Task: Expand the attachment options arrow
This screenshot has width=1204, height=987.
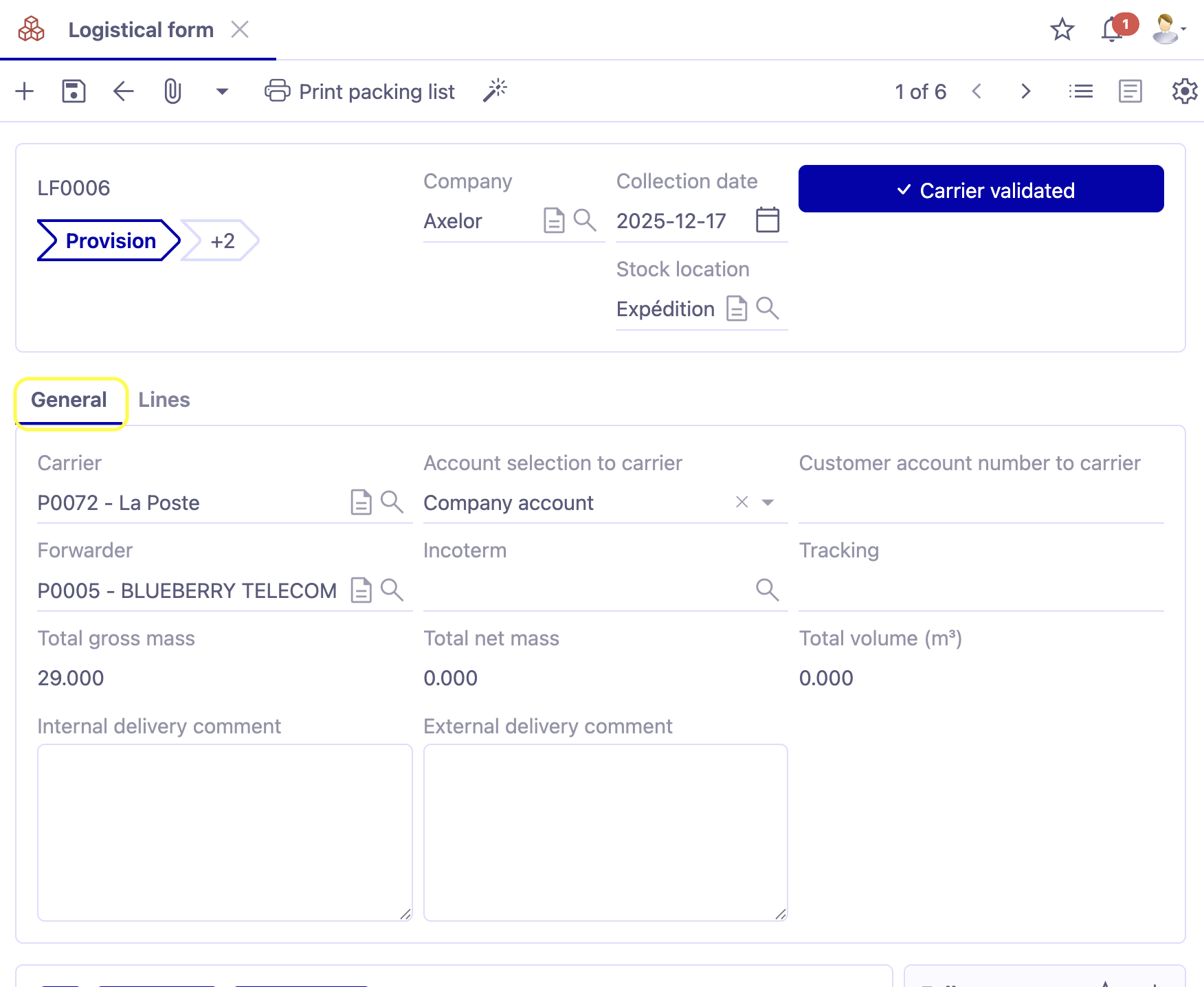Action: [221, 91]
